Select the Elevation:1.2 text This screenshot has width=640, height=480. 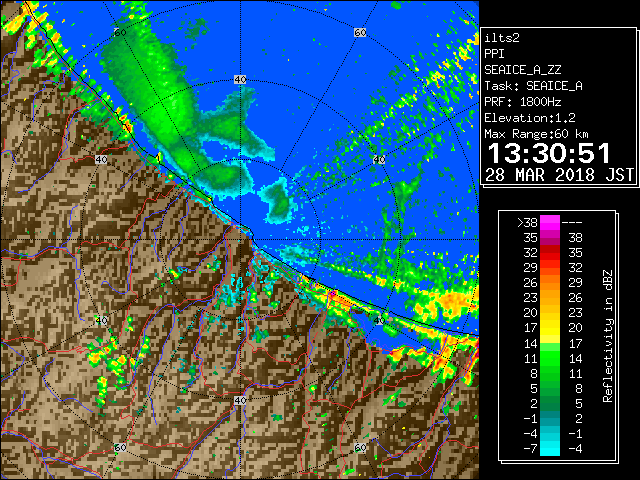click(529, 118)
